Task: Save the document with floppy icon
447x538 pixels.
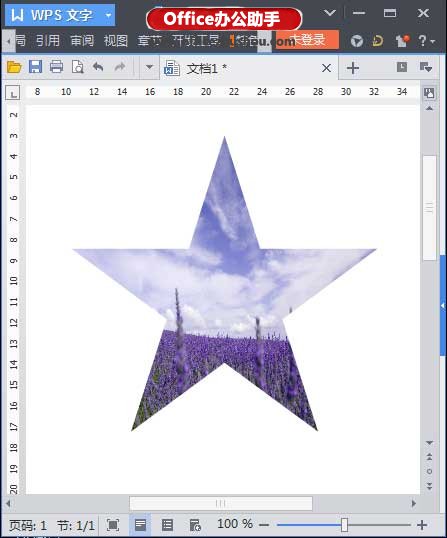Action: point(35,67)
